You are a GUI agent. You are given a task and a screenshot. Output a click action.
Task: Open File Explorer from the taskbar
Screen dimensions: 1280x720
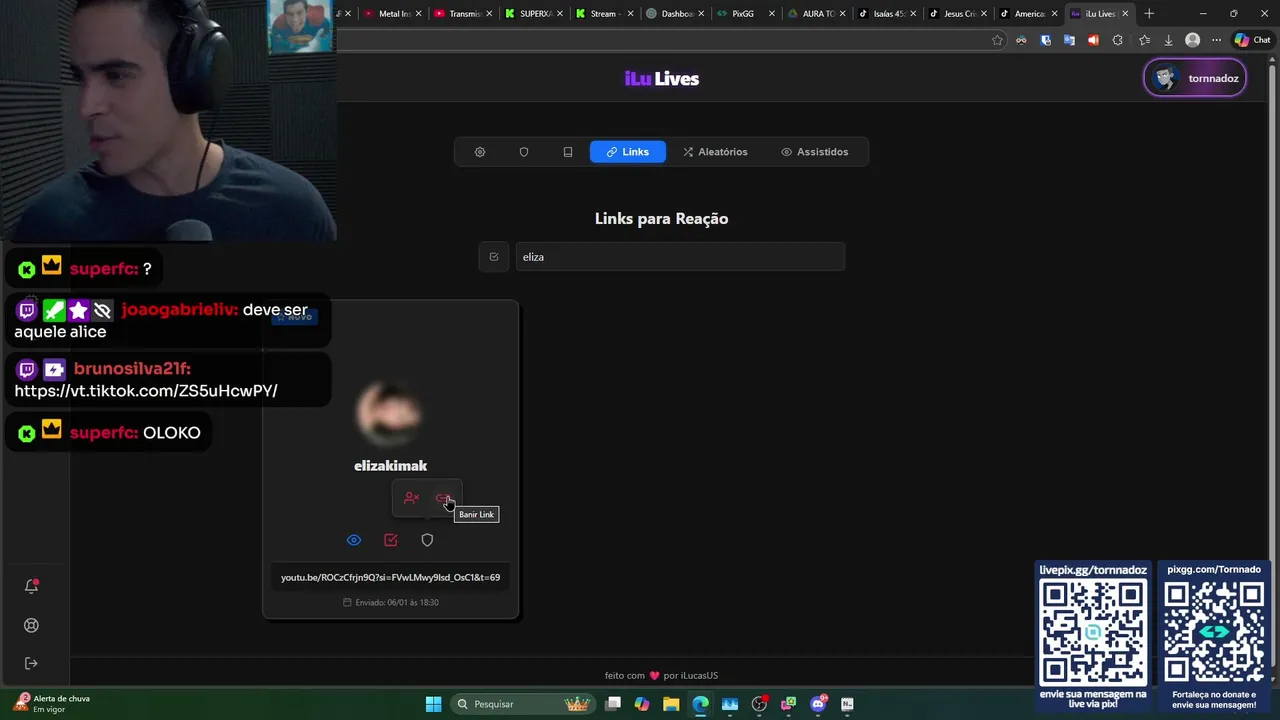[671, 704]
